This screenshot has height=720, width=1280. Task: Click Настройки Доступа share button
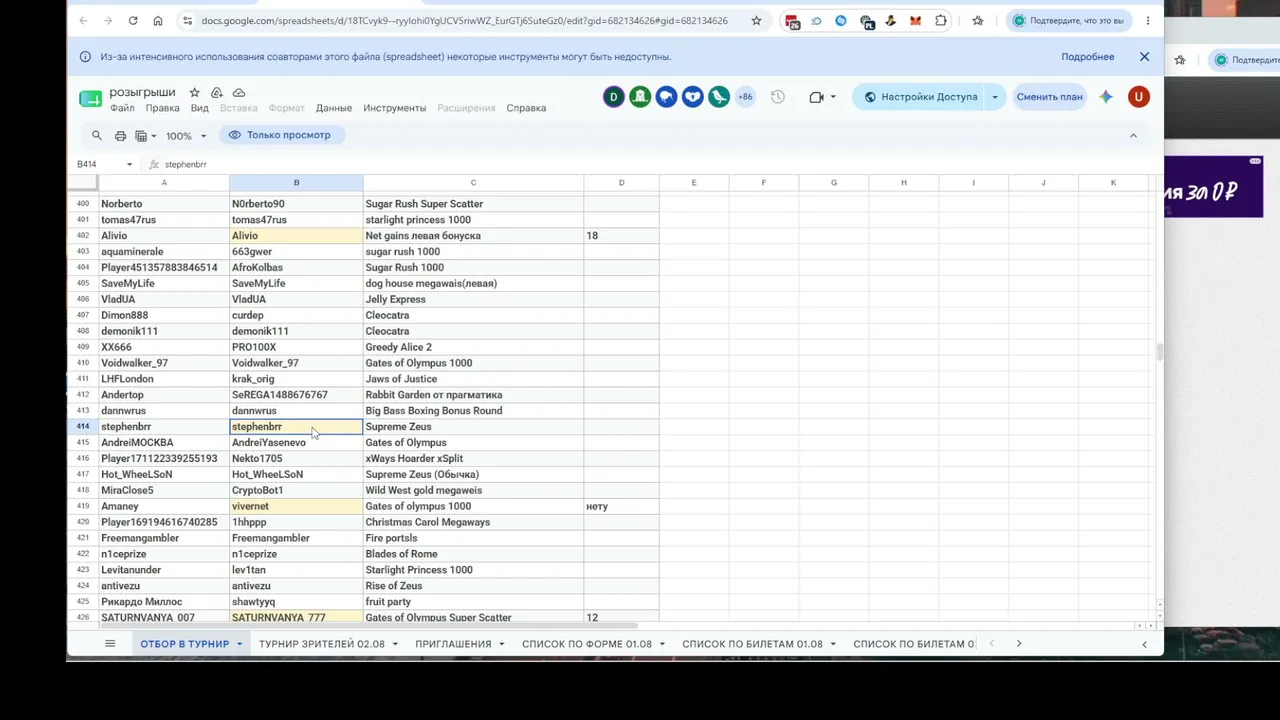click(x=921, y=97)
